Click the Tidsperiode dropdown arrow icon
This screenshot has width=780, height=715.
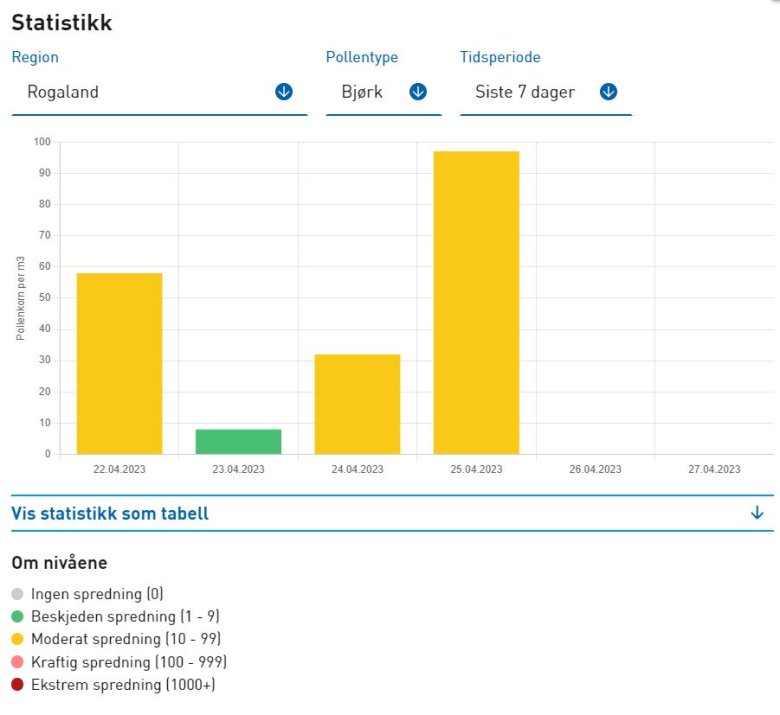pos(608,92)
